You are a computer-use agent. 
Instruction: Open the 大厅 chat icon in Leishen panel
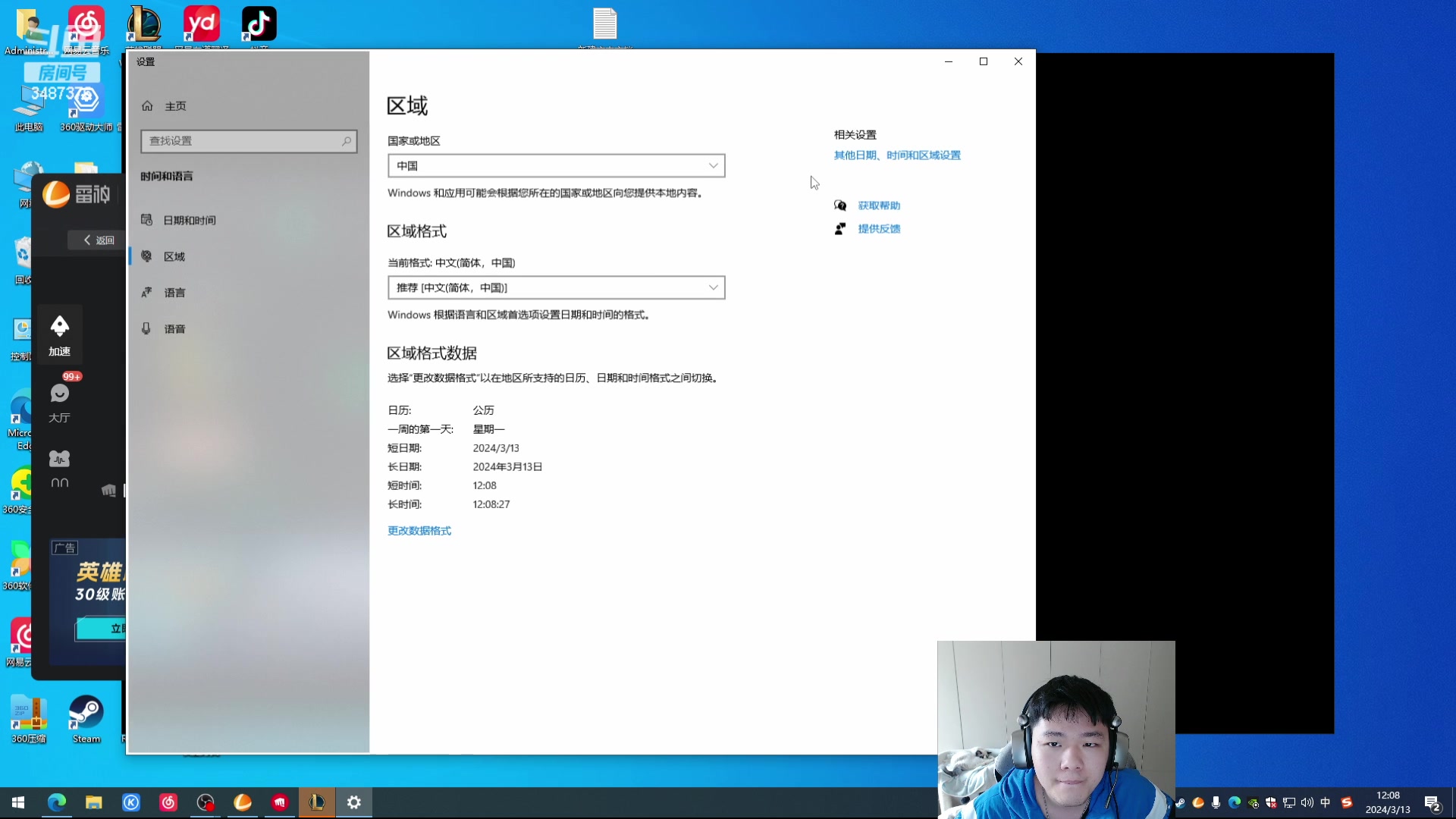(59, 394)
